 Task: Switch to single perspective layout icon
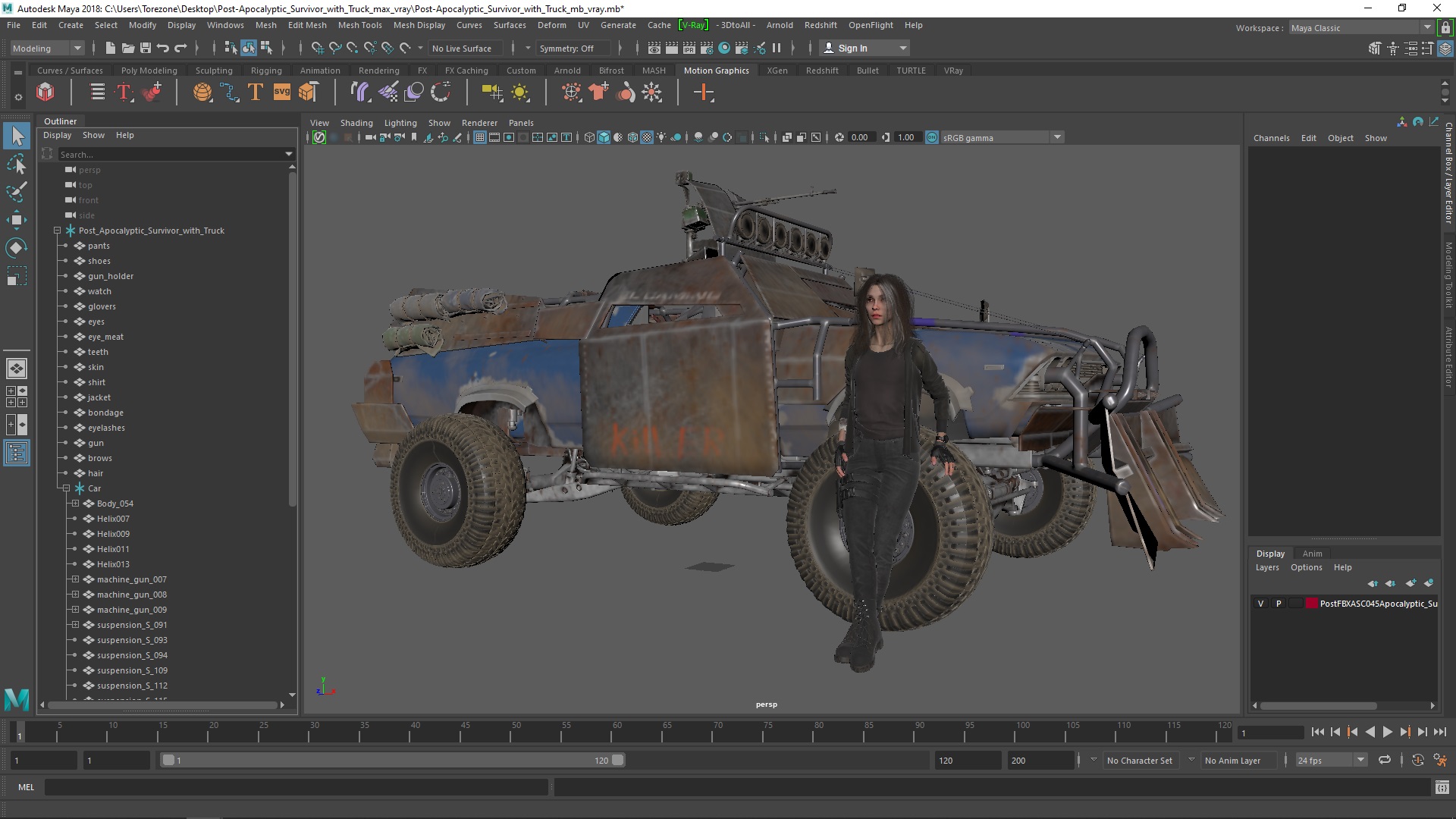[17, 369]
